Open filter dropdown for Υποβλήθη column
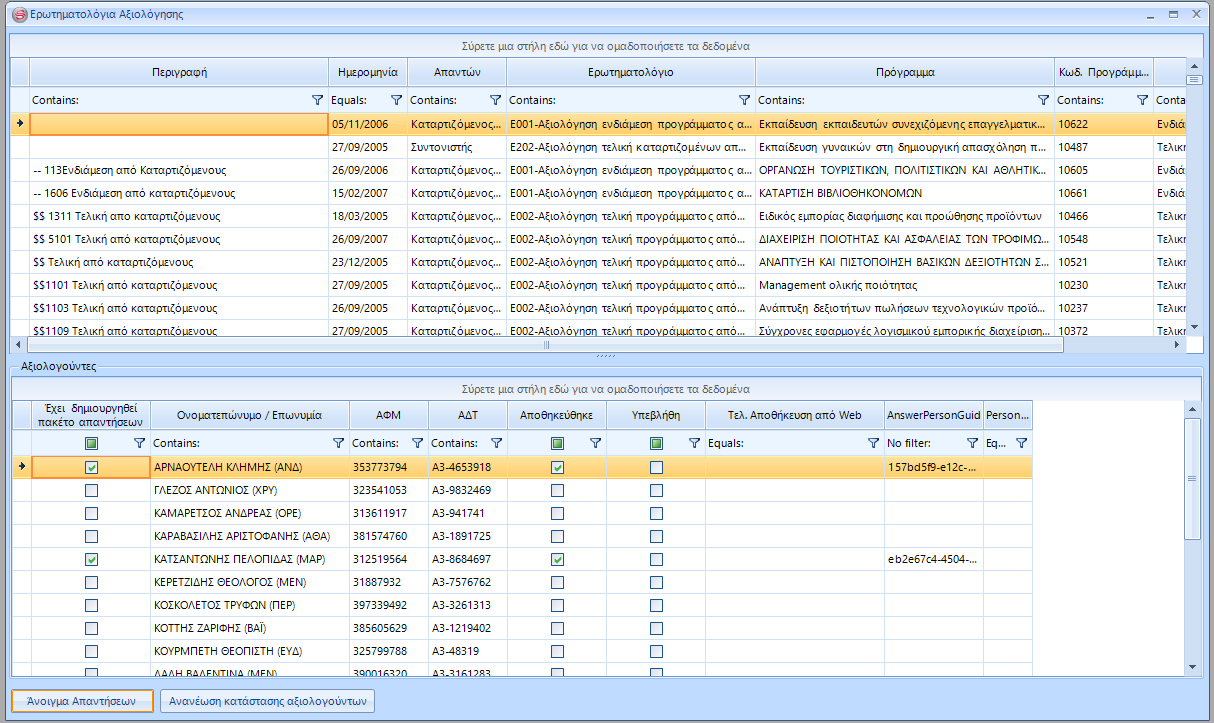The height and width of the screenshot is (723, 1214). tap(694, 443)
